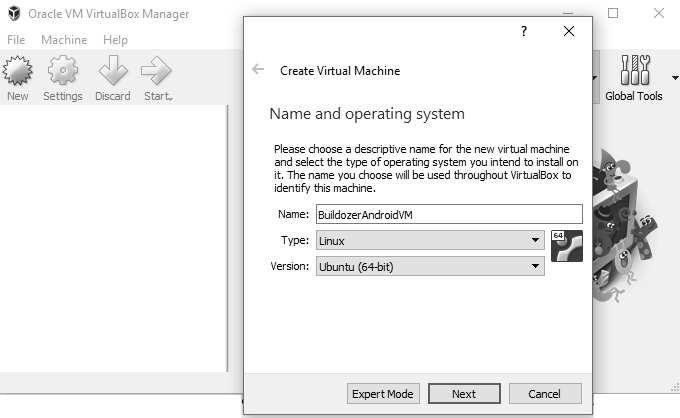Open the Machine menu
Image resolution: width=680 pixels, height=418 pixels.
tap(64, 40)
